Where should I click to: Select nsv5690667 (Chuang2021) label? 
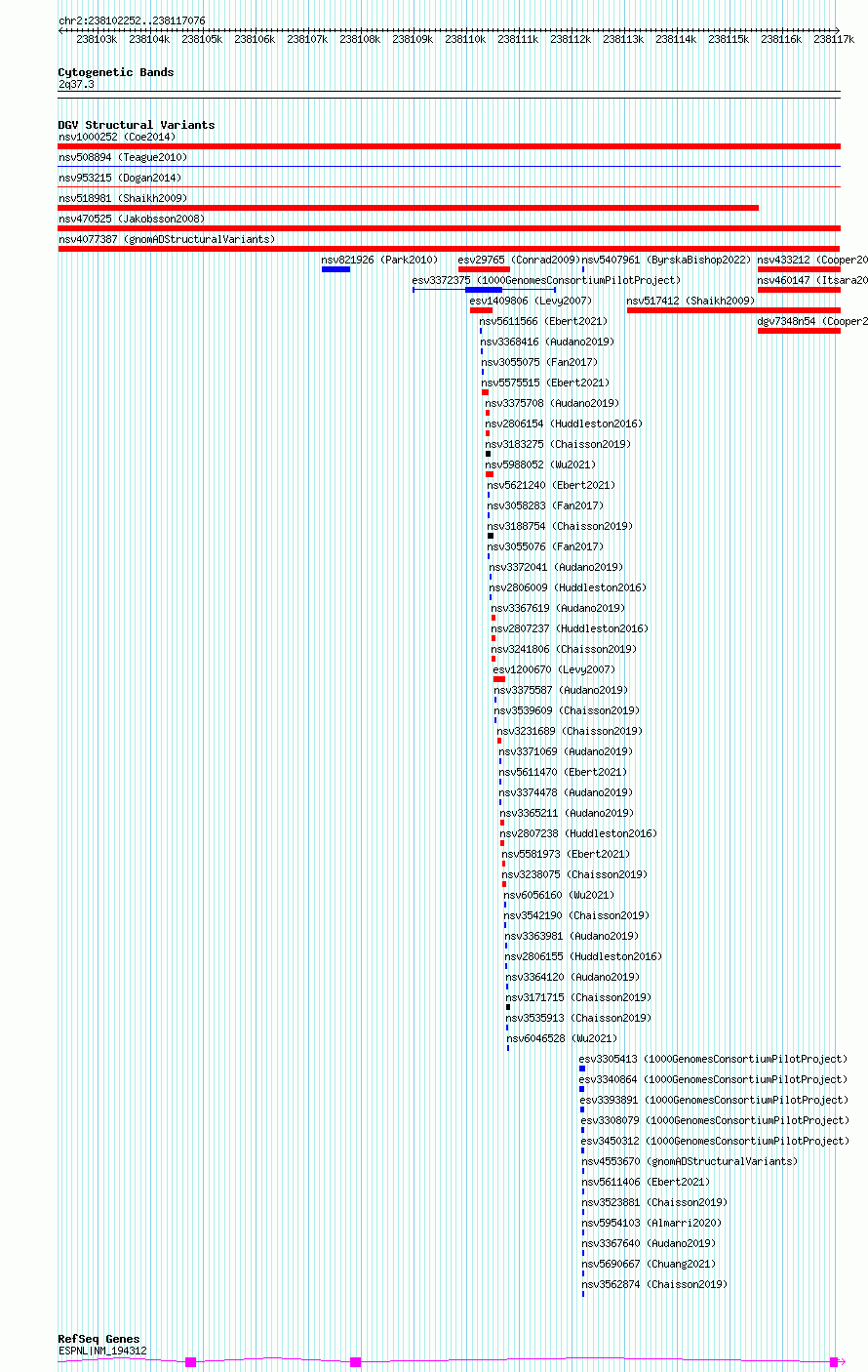(x=649, y=1264)
